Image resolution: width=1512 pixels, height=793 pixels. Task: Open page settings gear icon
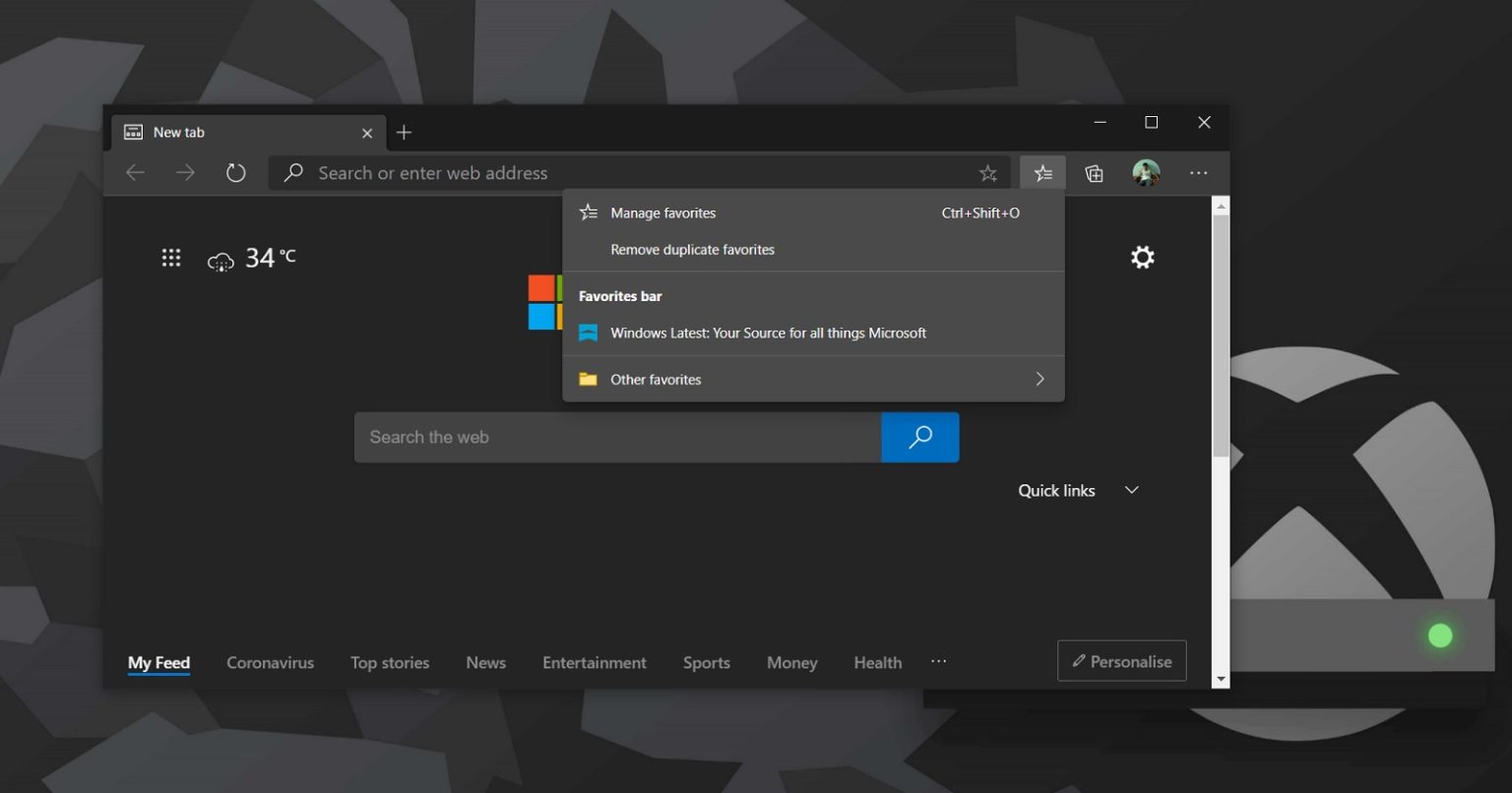pos(1142,258)
